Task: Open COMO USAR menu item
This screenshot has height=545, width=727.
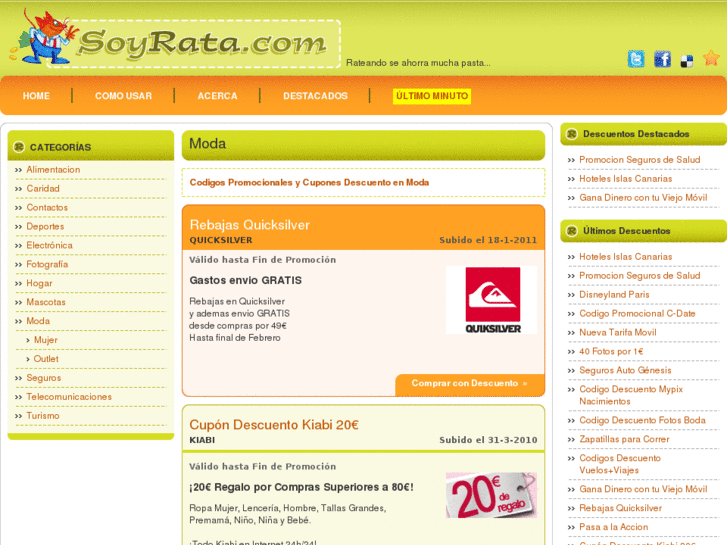Action: coord(123,96)
